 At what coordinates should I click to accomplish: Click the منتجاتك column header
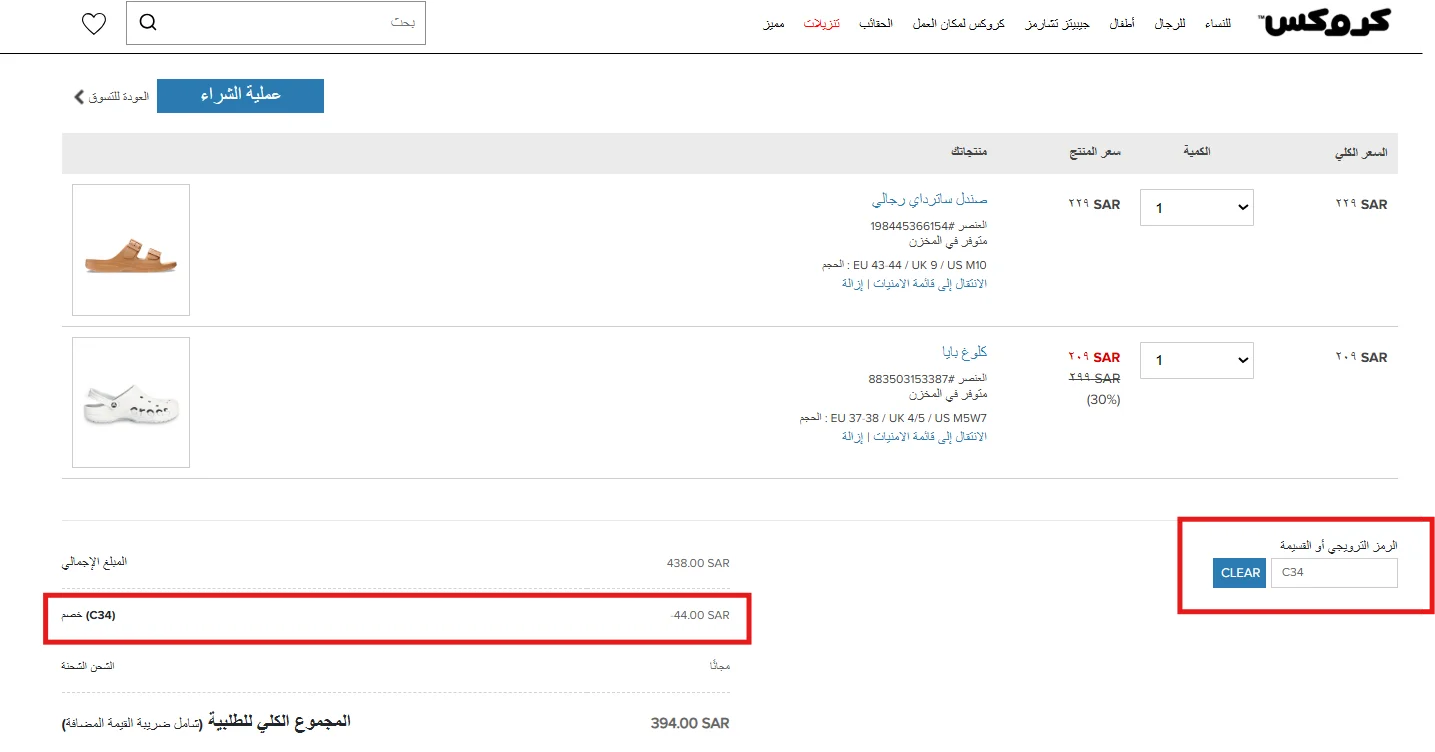coord(969,152)
